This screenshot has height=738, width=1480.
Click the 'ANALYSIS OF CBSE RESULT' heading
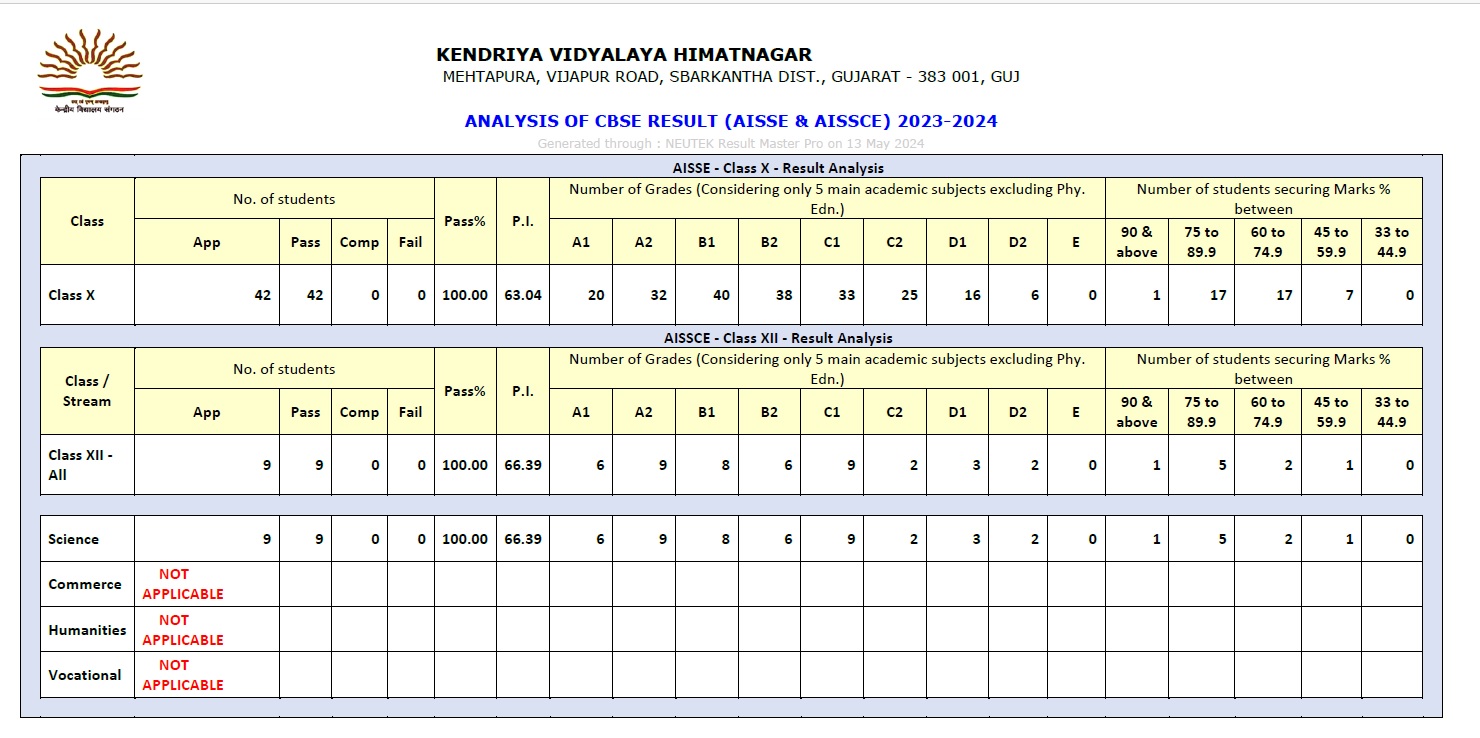point(731,121)
